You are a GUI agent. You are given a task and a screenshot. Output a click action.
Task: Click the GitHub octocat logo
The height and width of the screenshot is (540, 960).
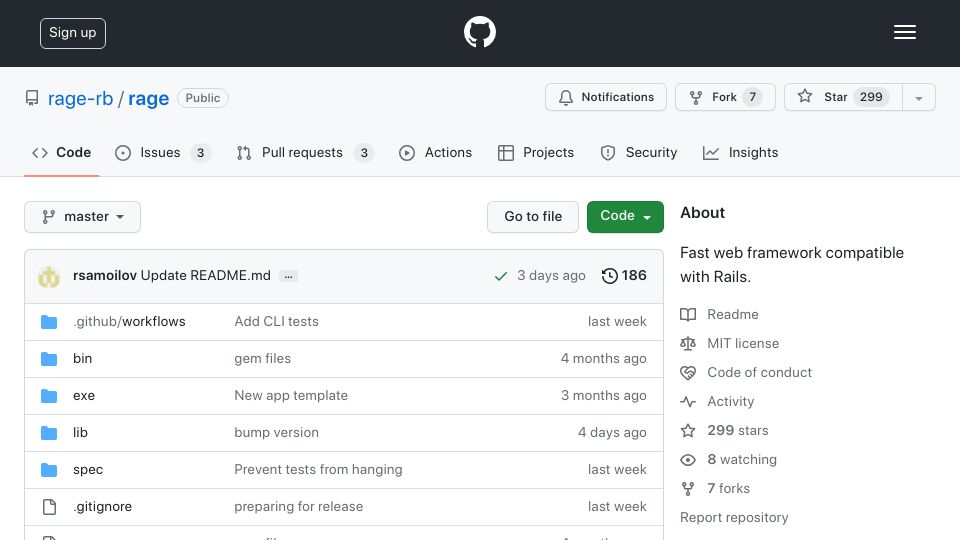(x=479, y=32)
